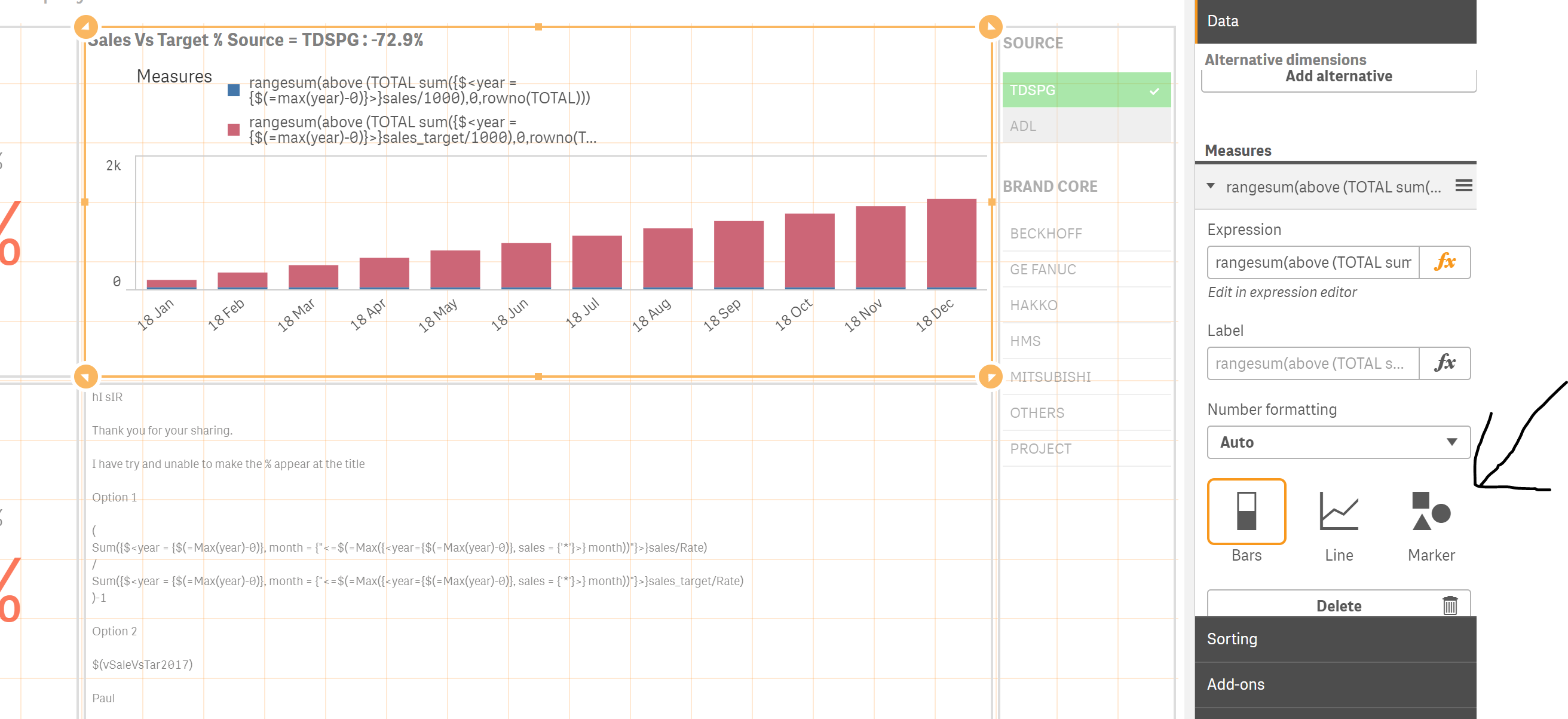1568x719 pixels.
Task: Click into the Label input field
Action: click(x=1313, y=363)
